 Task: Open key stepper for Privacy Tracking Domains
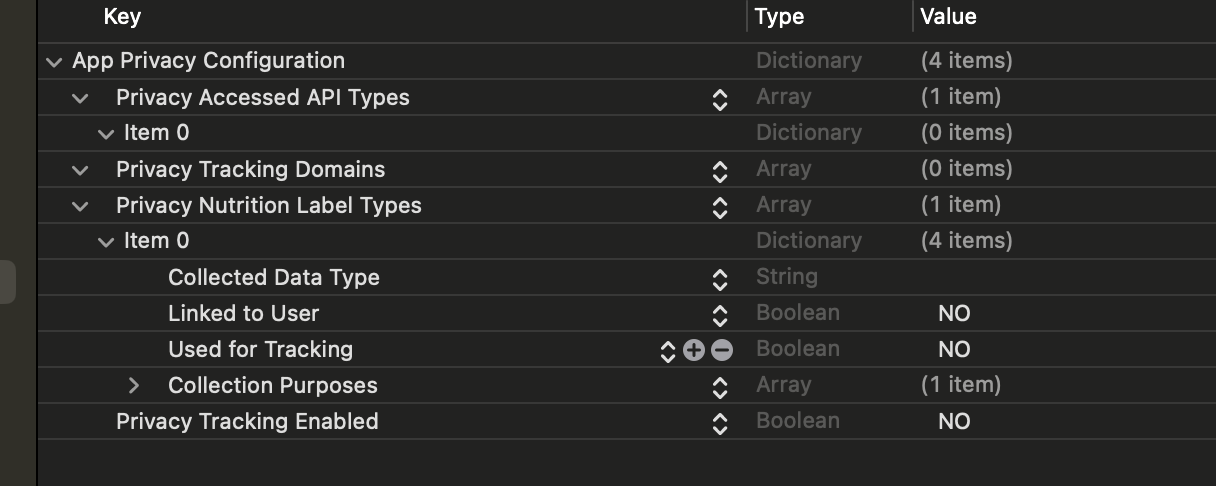(719, 171)
